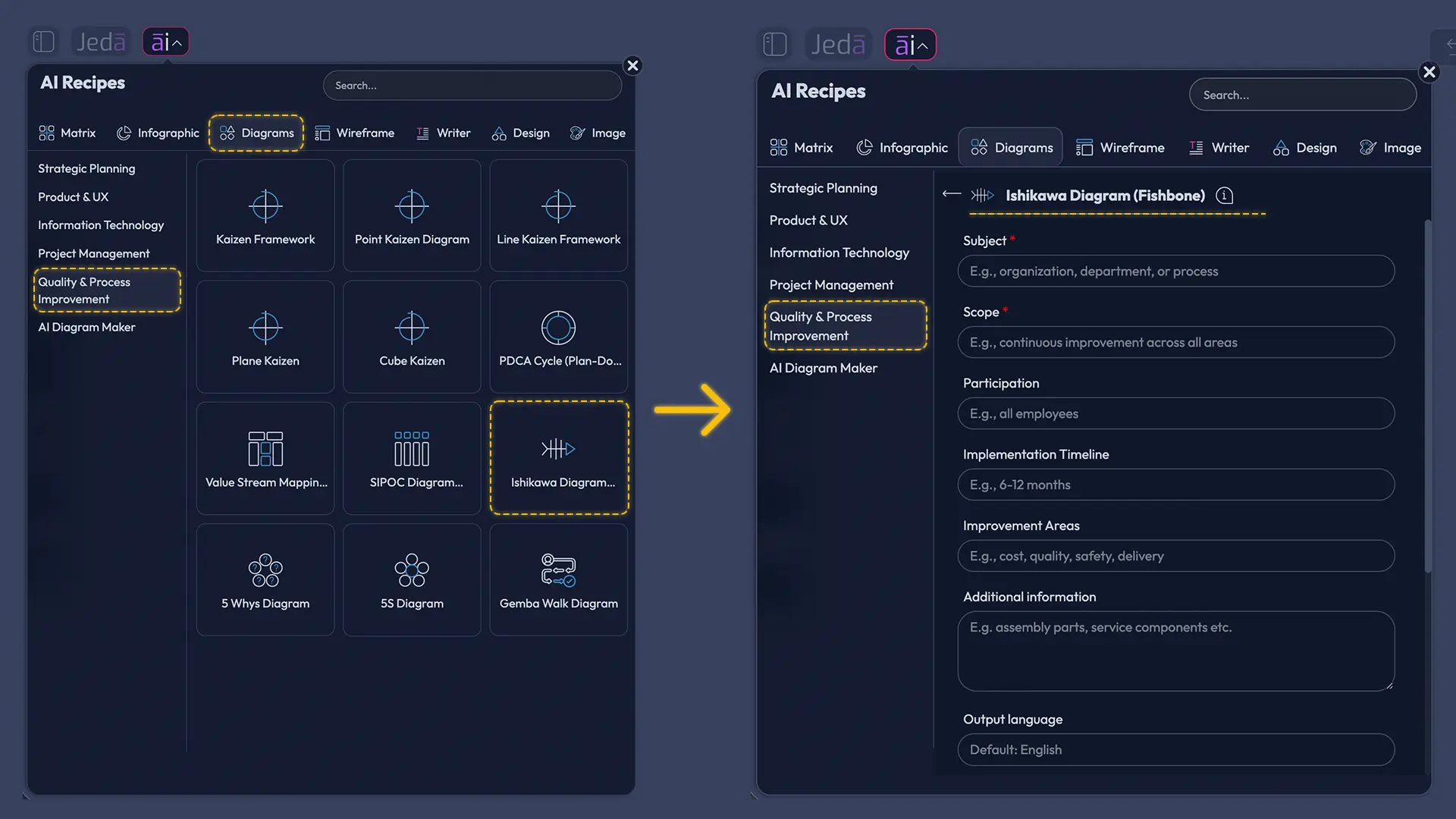Click the right panel form scrollbar
Screen dimensions: 1456x819
click(x=1428, y=396)
